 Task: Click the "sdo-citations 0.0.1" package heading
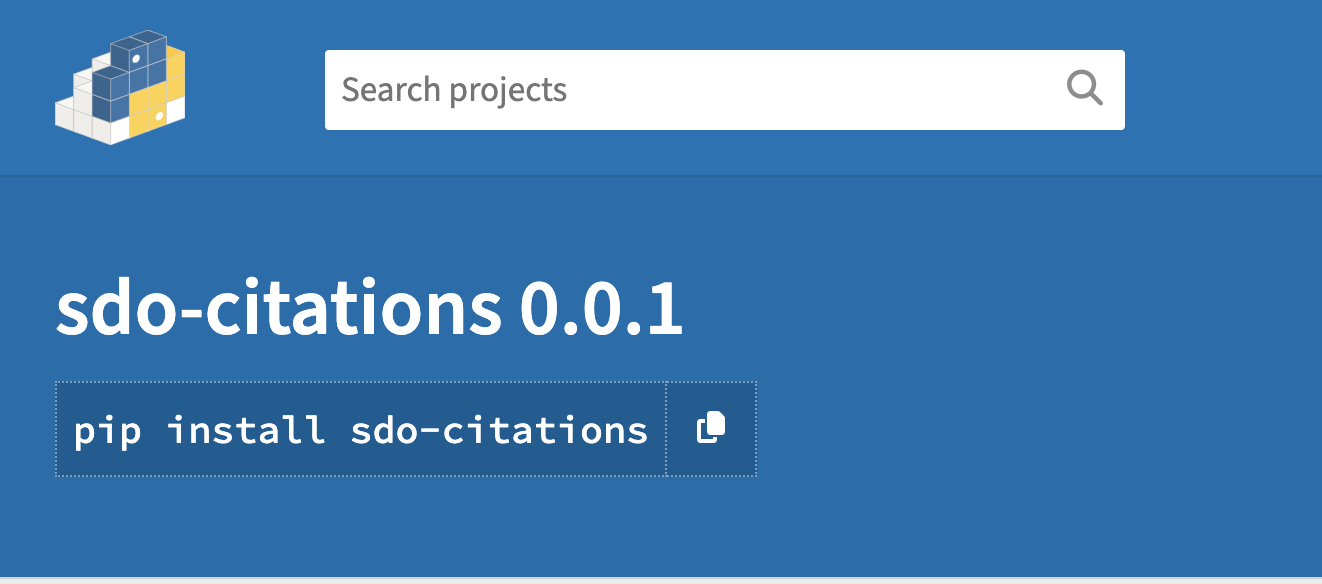point(369,308)
